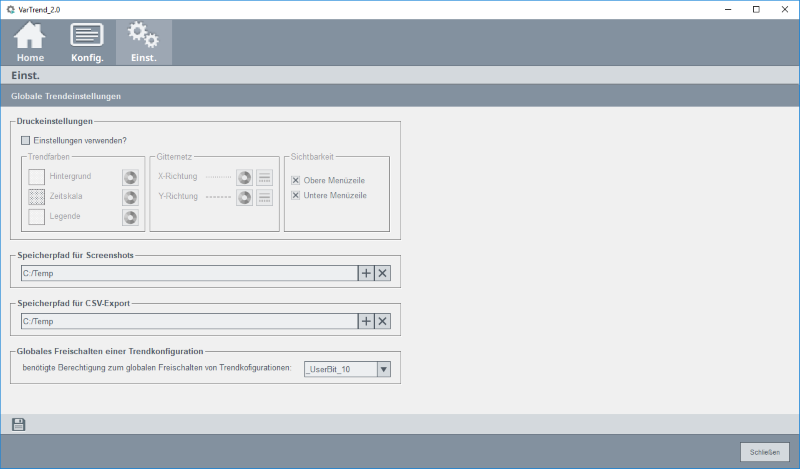Minimize the VarTrend window
800x469 pixels.
728,9
